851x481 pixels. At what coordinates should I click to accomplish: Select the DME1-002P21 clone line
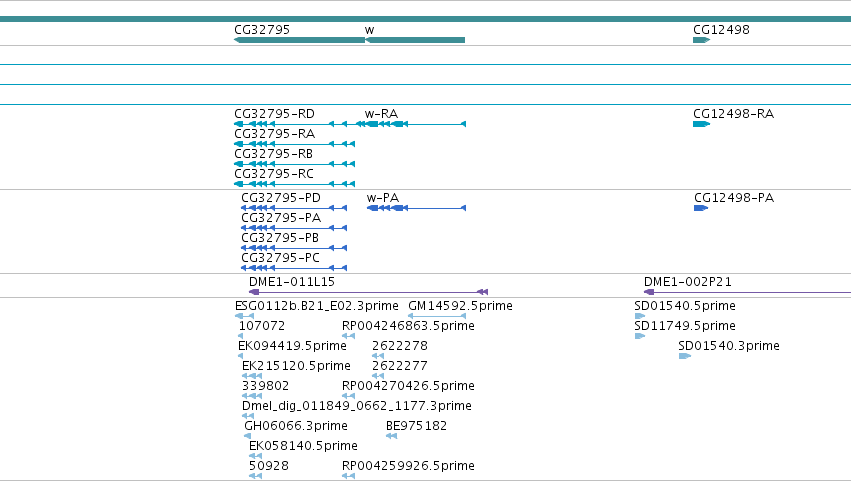747,292
